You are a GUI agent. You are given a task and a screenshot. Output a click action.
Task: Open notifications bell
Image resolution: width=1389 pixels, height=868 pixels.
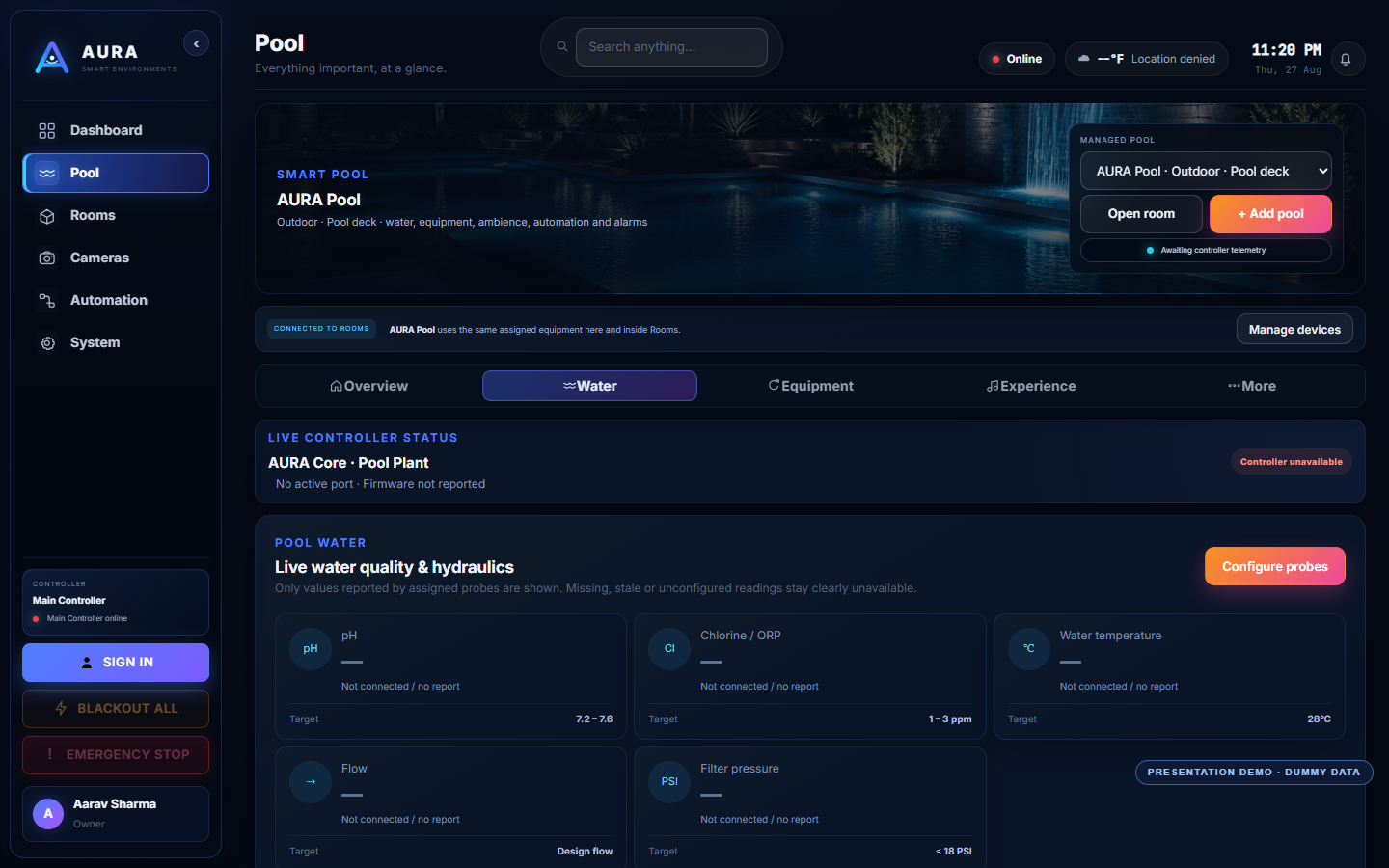click(1348, 59)
